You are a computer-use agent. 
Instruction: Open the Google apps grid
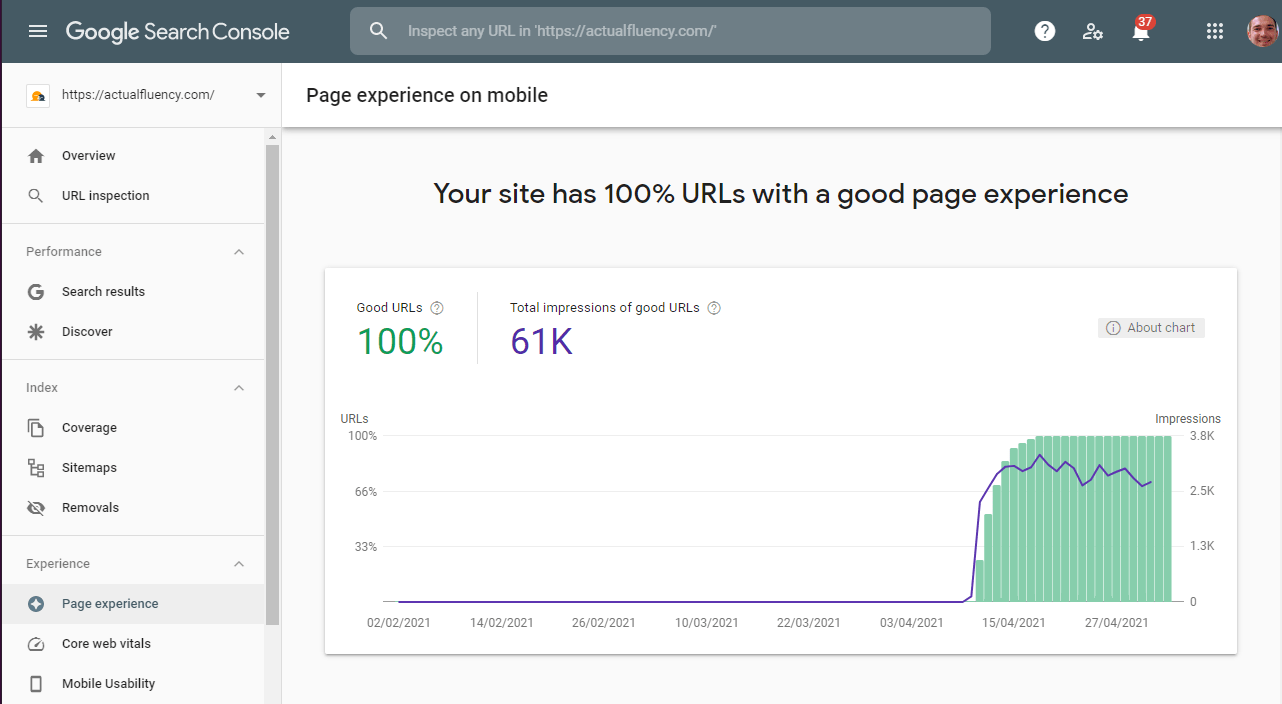1215,31
